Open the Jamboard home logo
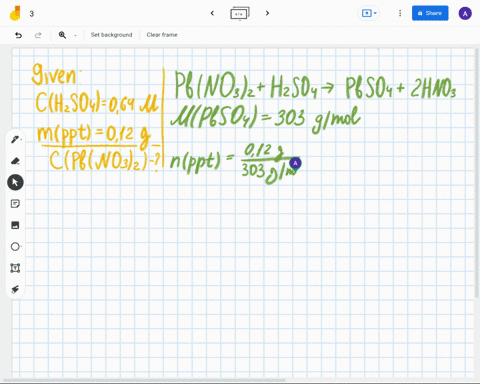The height and width of the screenshot is (384, 480). [15, 13]
